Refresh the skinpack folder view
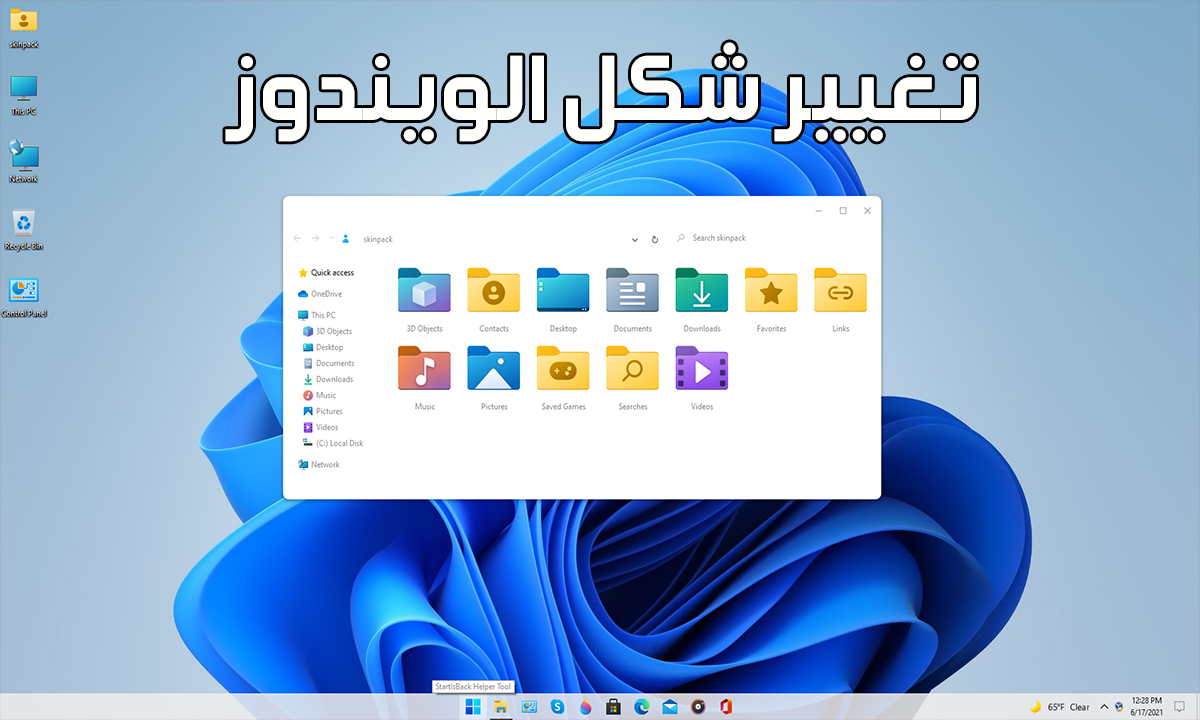This screenshot has height=720, width=1200. pos(655,239)
